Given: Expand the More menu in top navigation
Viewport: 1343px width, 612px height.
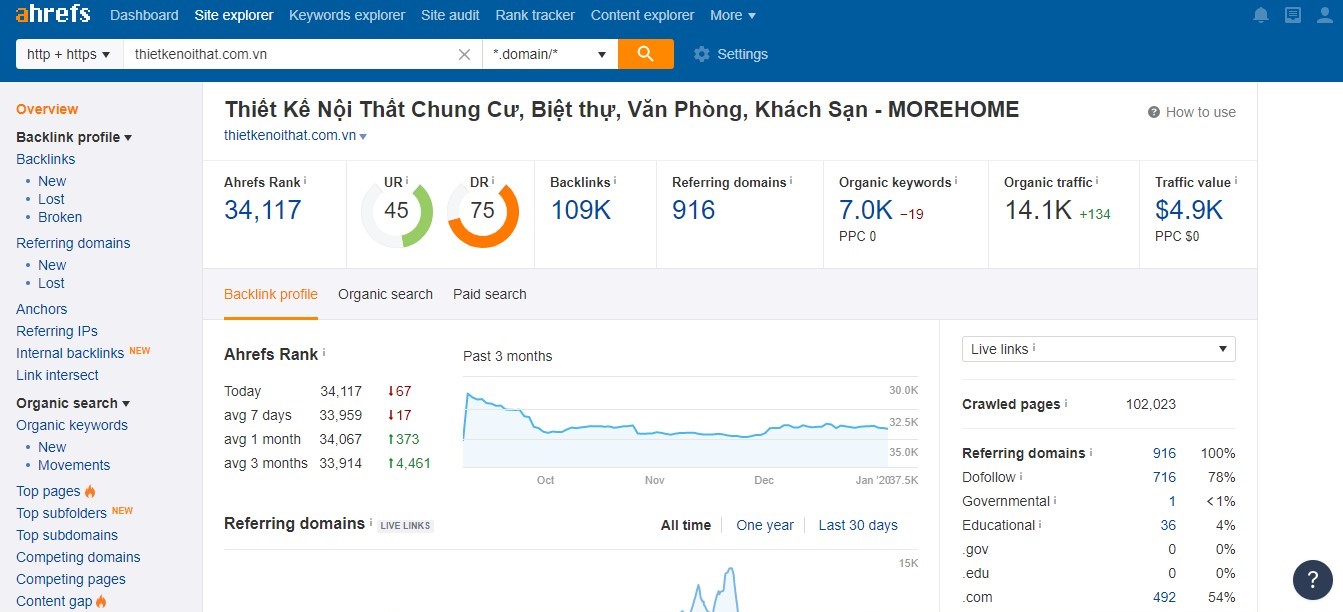Looking at the screenshot, I should 732,15.
